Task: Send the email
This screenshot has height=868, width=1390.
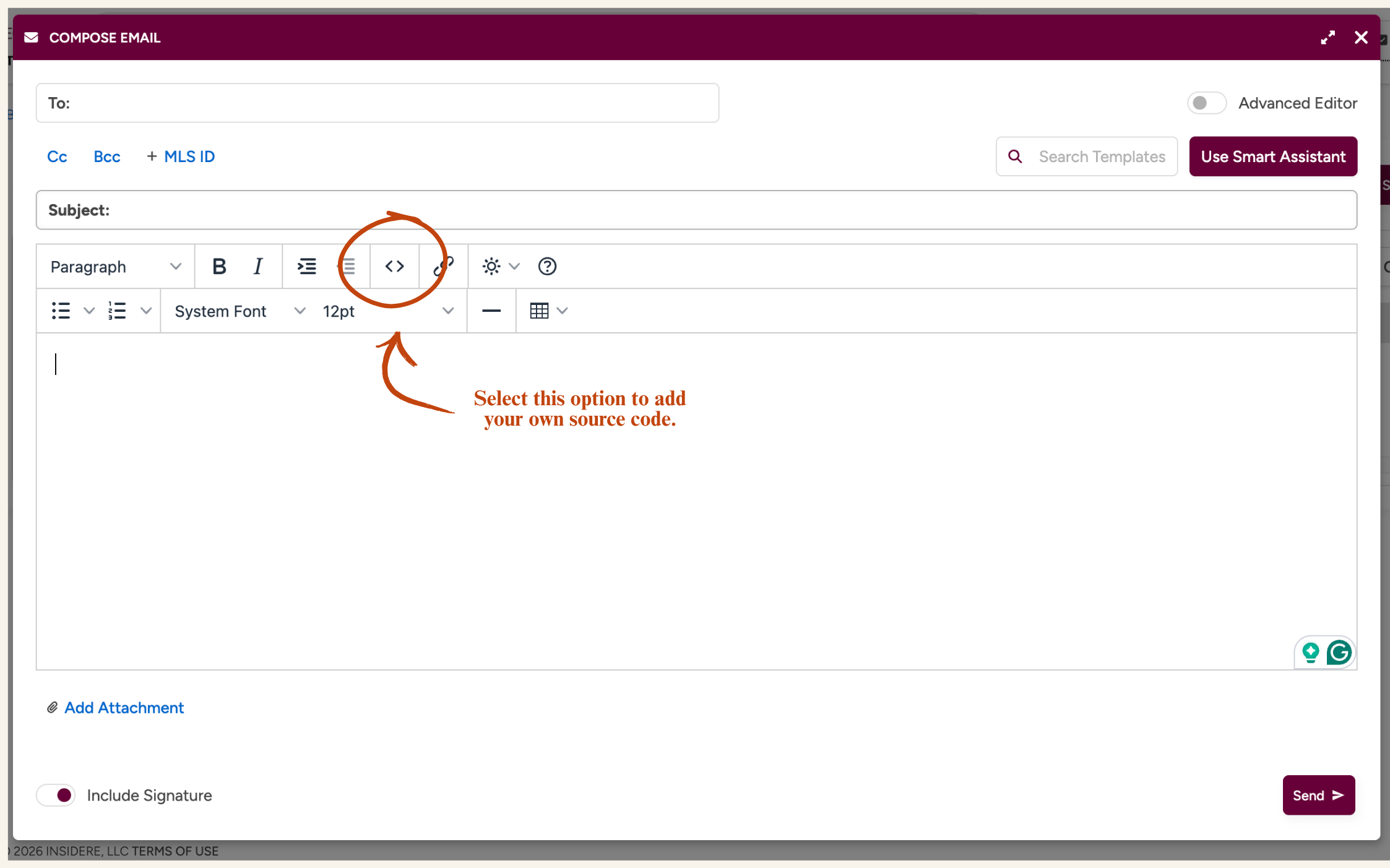Action: pos(1318,795)
